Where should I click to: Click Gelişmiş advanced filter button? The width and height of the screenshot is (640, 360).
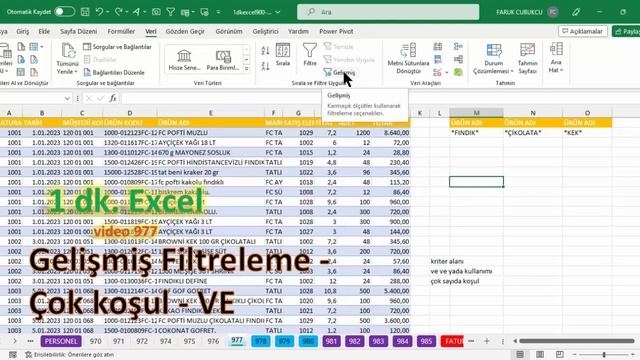(340, 72)
